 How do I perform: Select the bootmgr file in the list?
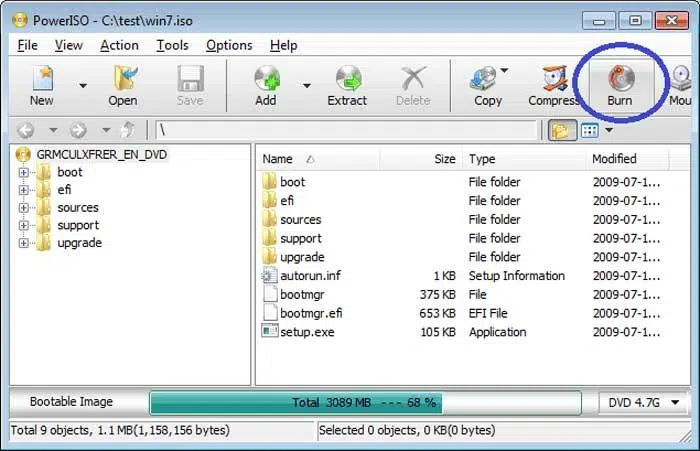[302, 295]
